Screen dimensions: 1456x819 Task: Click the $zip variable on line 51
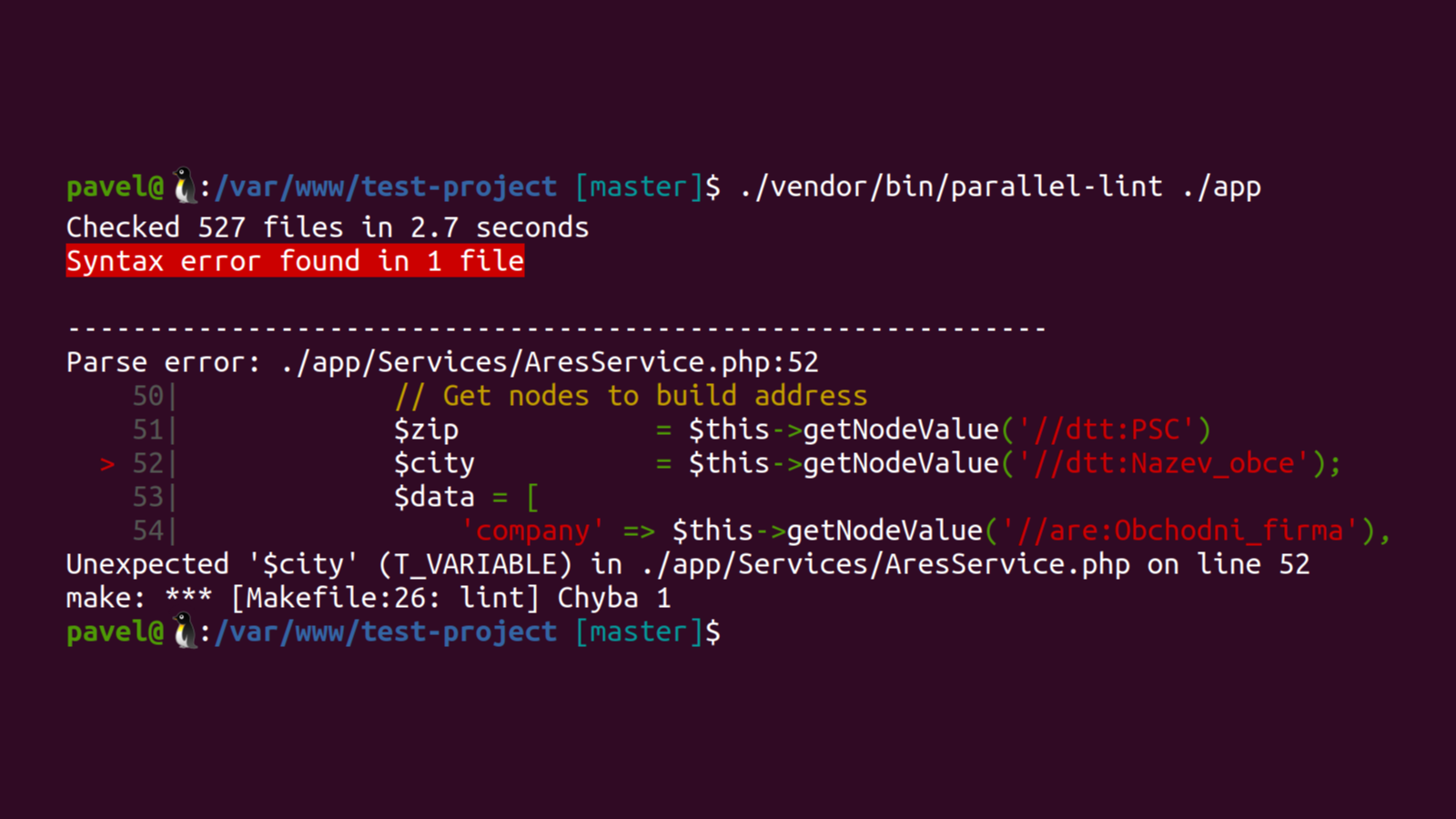pos(426,430)
